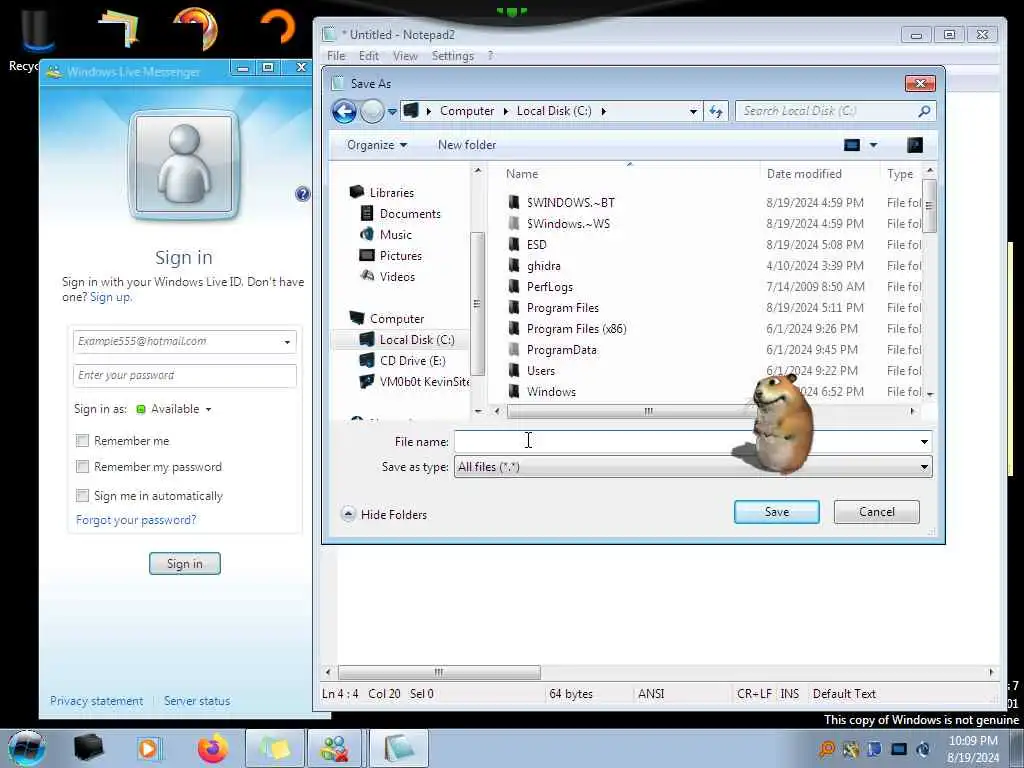The width and height of the screenshot is (1024, 768).
Task: Click the Notepad2 taskbar icon
Action: tap(399, 748)
